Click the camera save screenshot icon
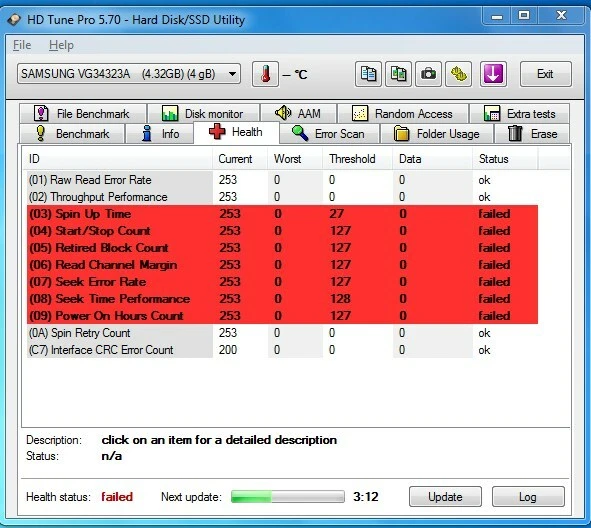The image size is (591, 528). 428,74
